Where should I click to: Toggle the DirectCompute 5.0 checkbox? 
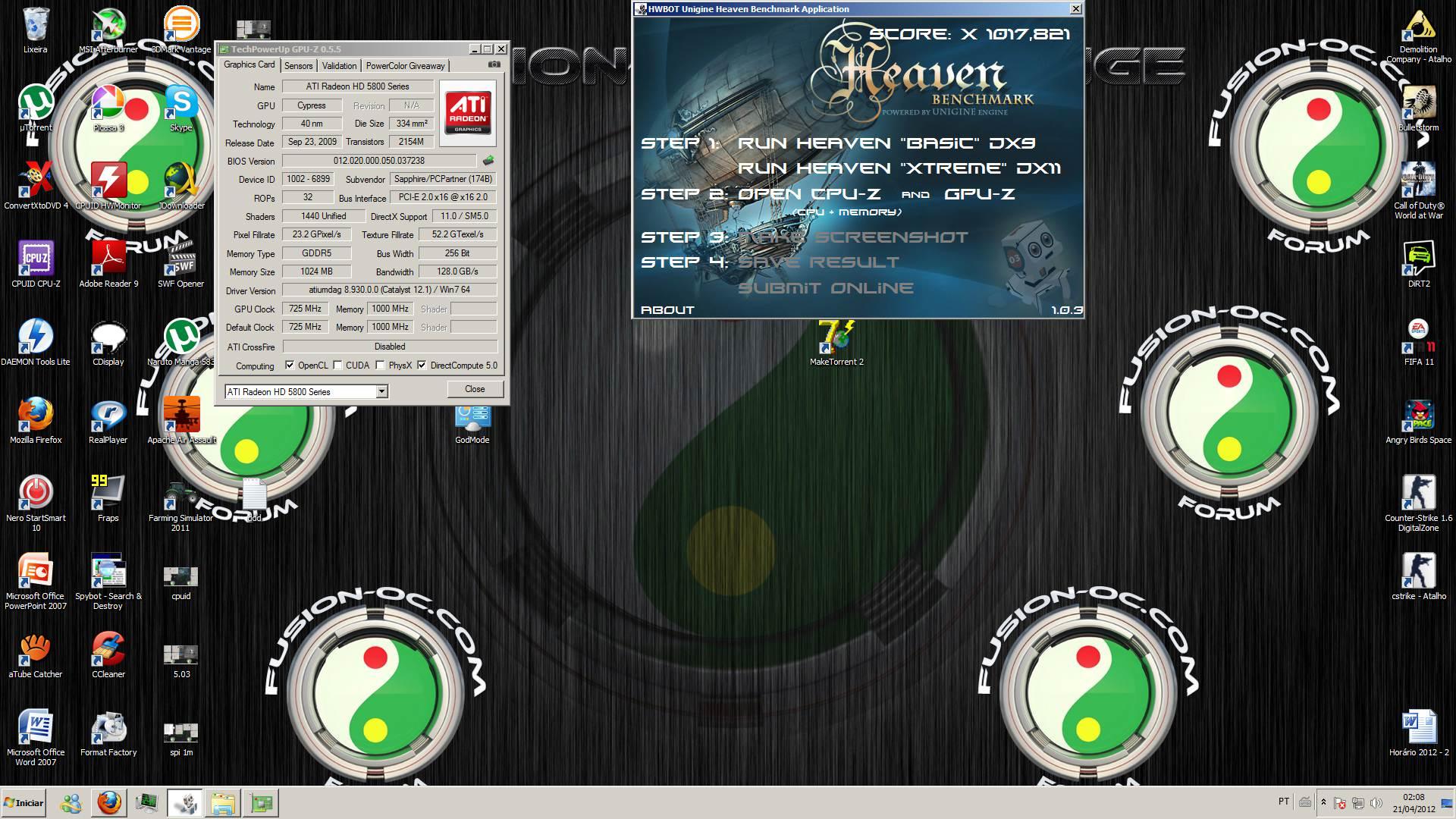(422, 366)
